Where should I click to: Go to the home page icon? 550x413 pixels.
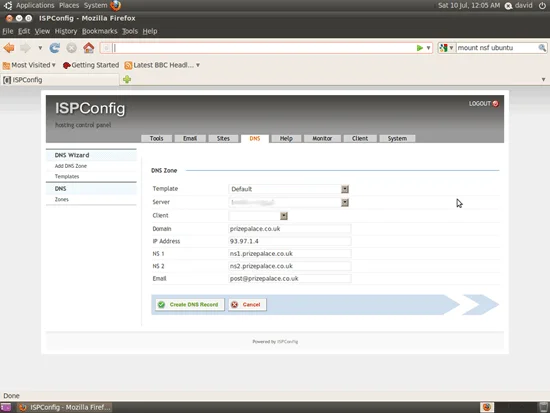(88, 48)
